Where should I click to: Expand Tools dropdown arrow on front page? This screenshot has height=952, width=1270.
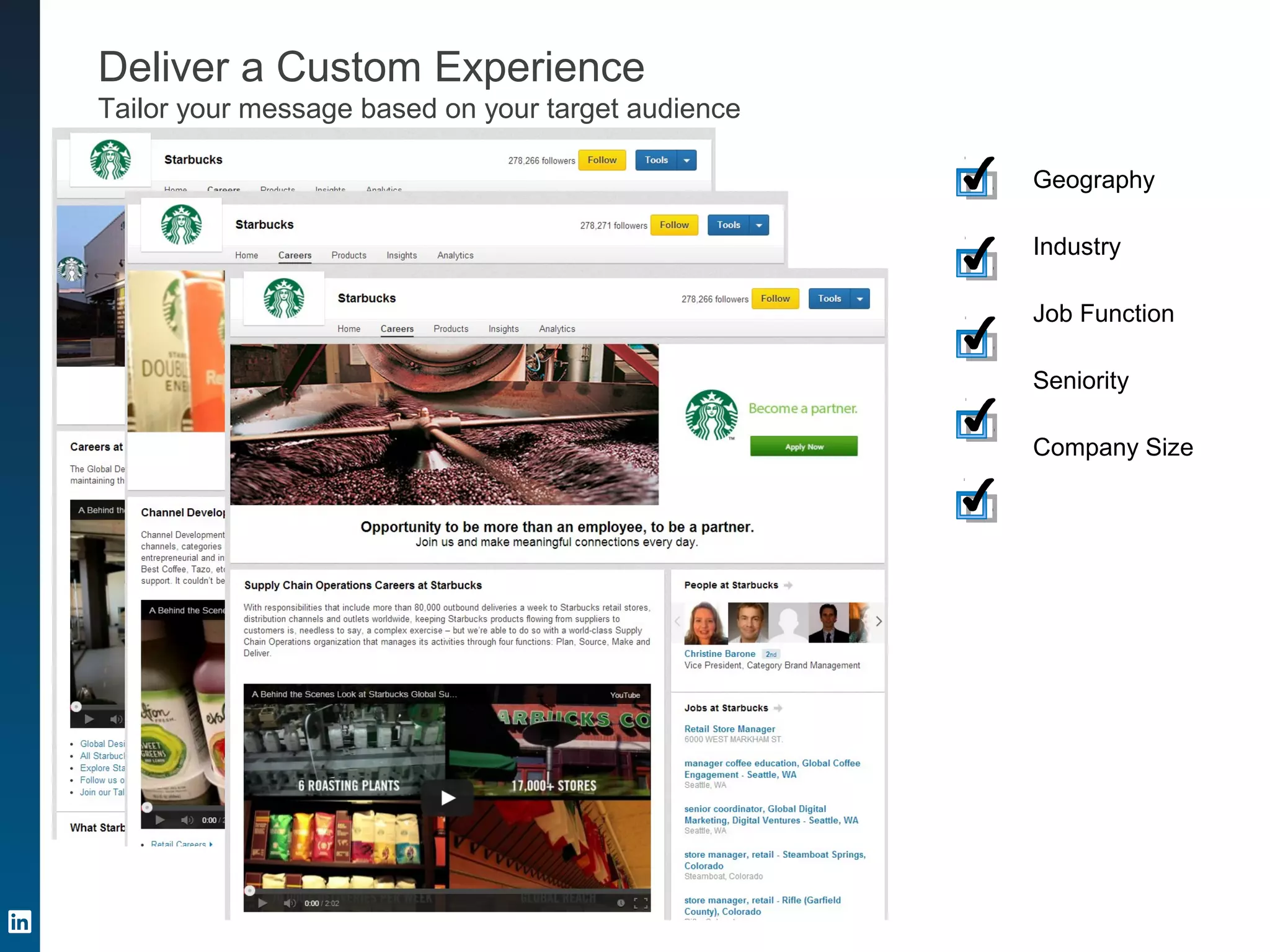pyautogui.click(x=859, y=299)
